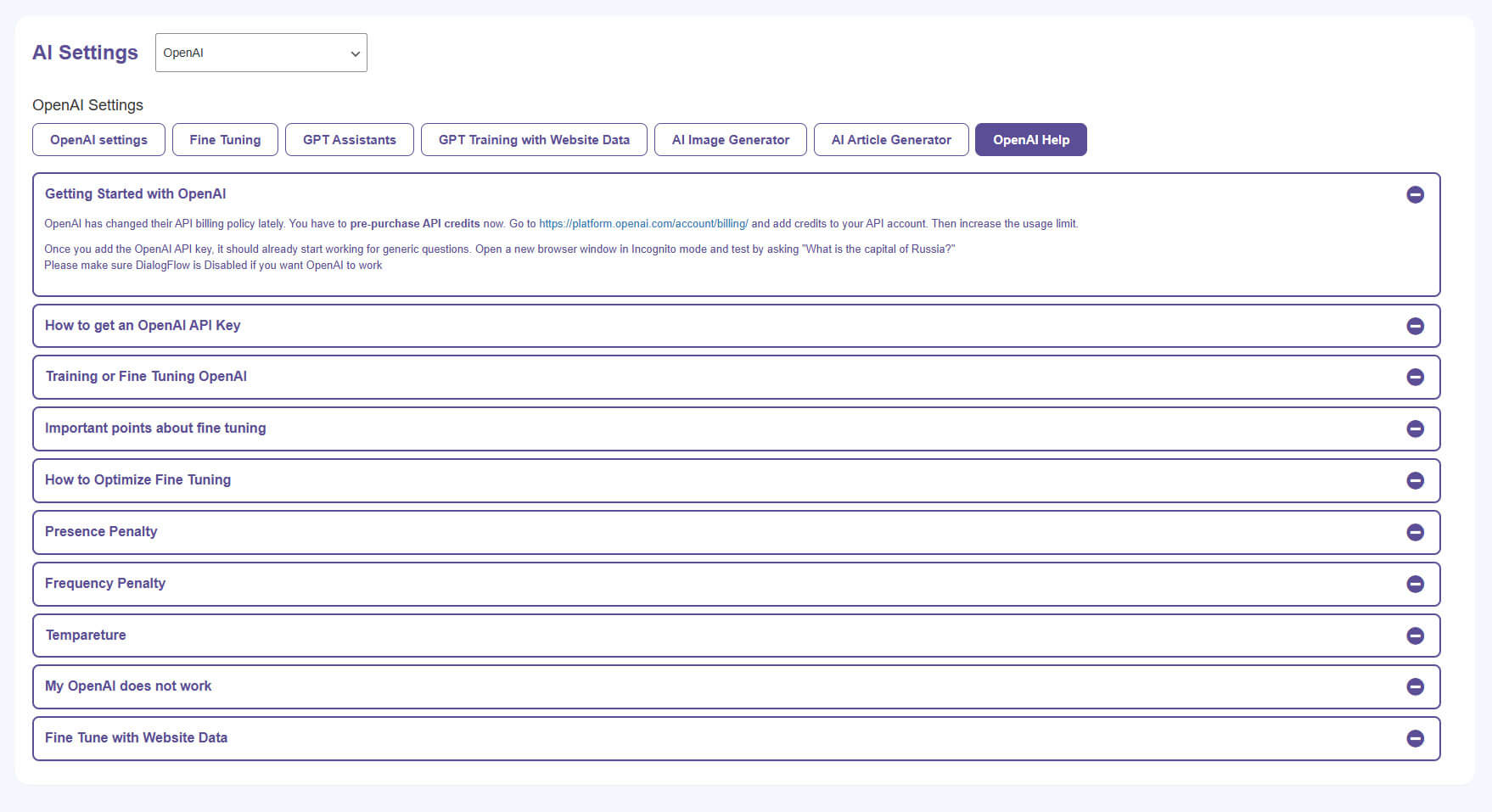This screenshot has width=1492, height=812.
Task: Collapse the Getting Started with OpenAI section icon
Action: pyautogui.click(x=1415, y=194)
